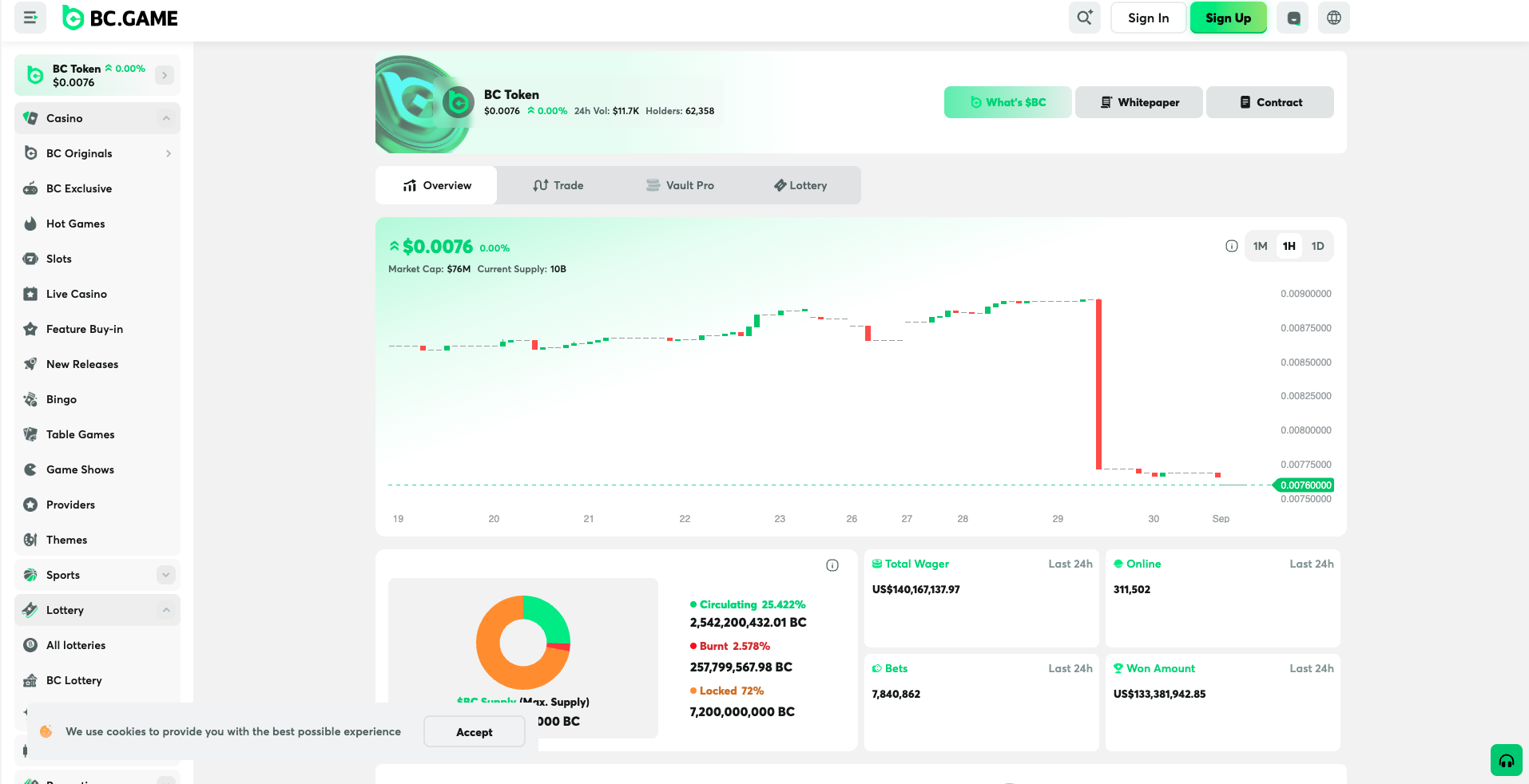Open the BC.GAME logo home link
The height and width of the screenshot is (784, 1529).
pyautogui.click(x=121, y=18)
